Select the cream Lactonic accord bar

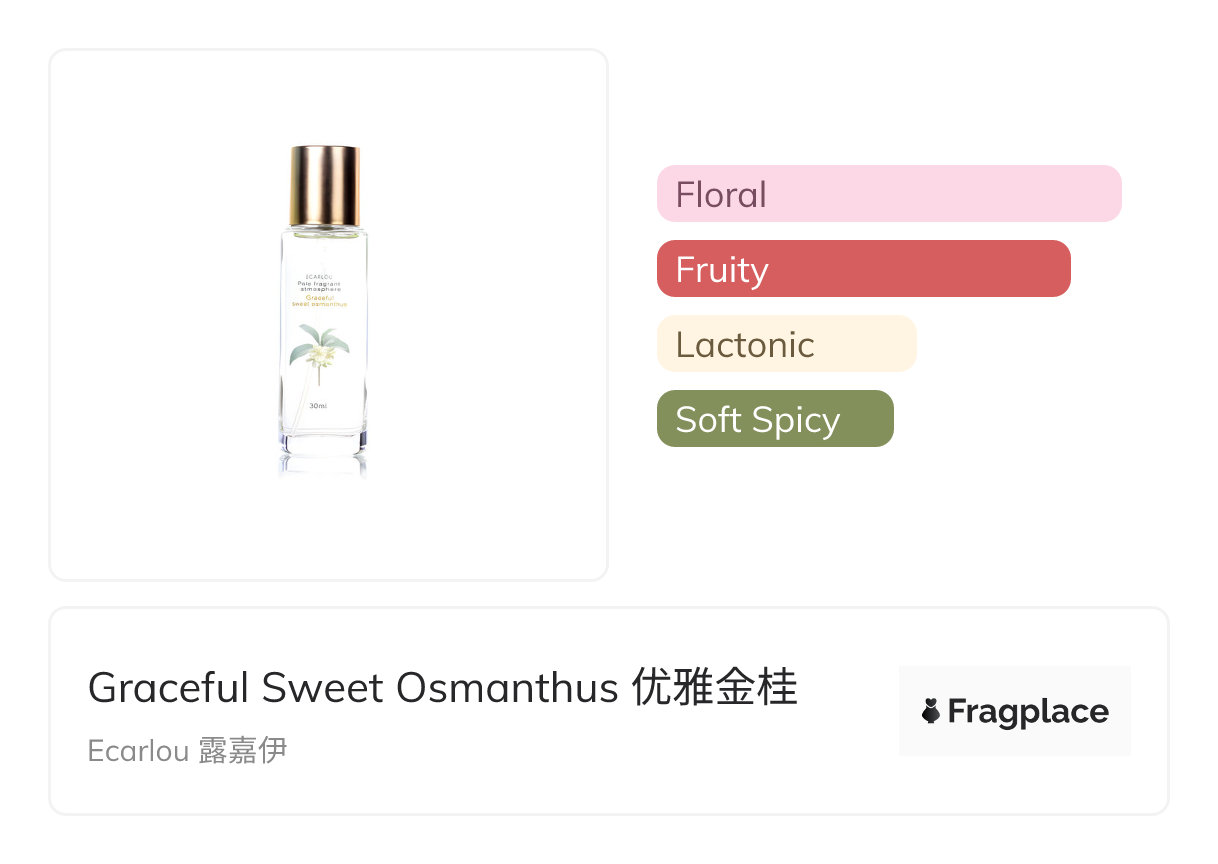click(x=786, y=343)
